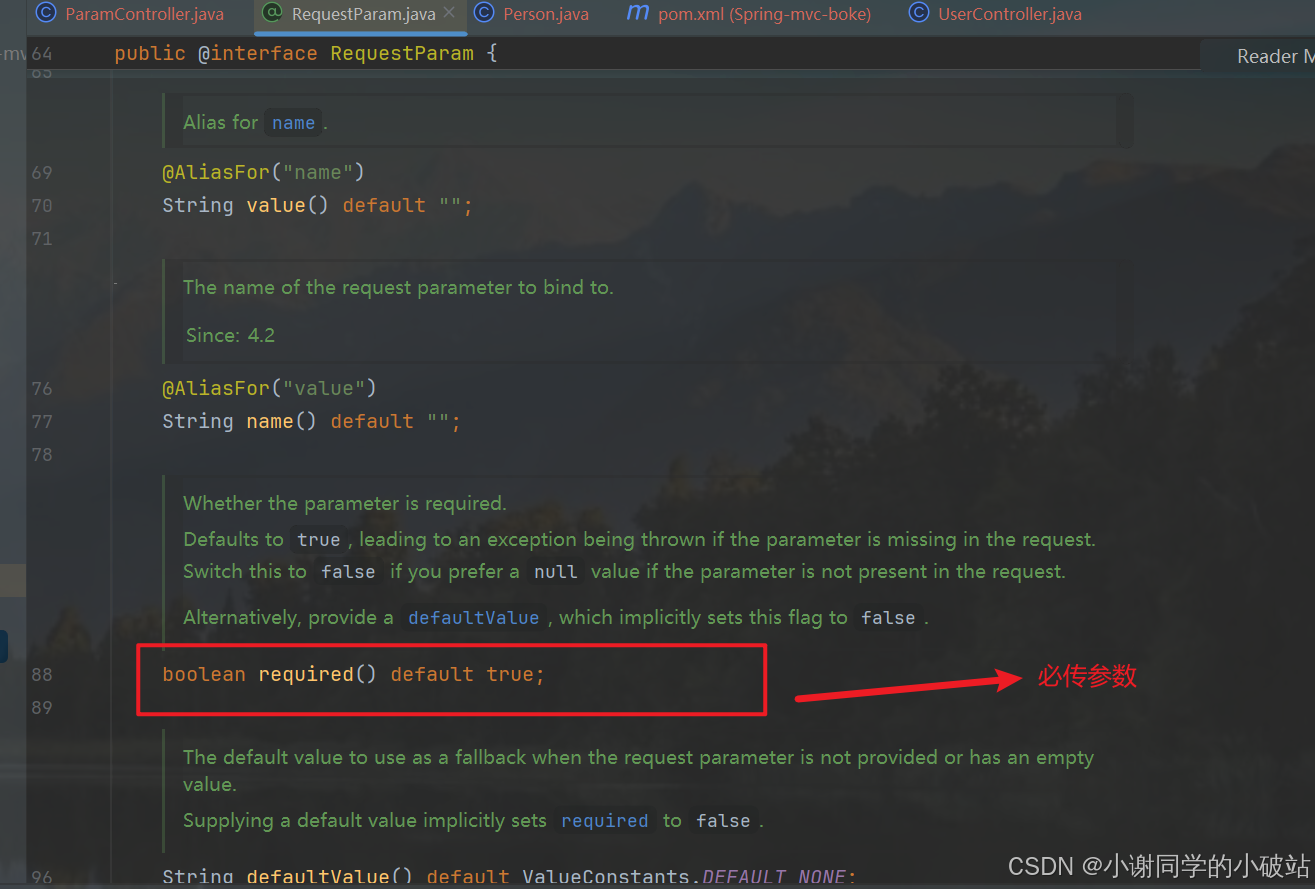Screen dimensions: 1315x889
Task: Click the required() method name
Action: (306, 674)
